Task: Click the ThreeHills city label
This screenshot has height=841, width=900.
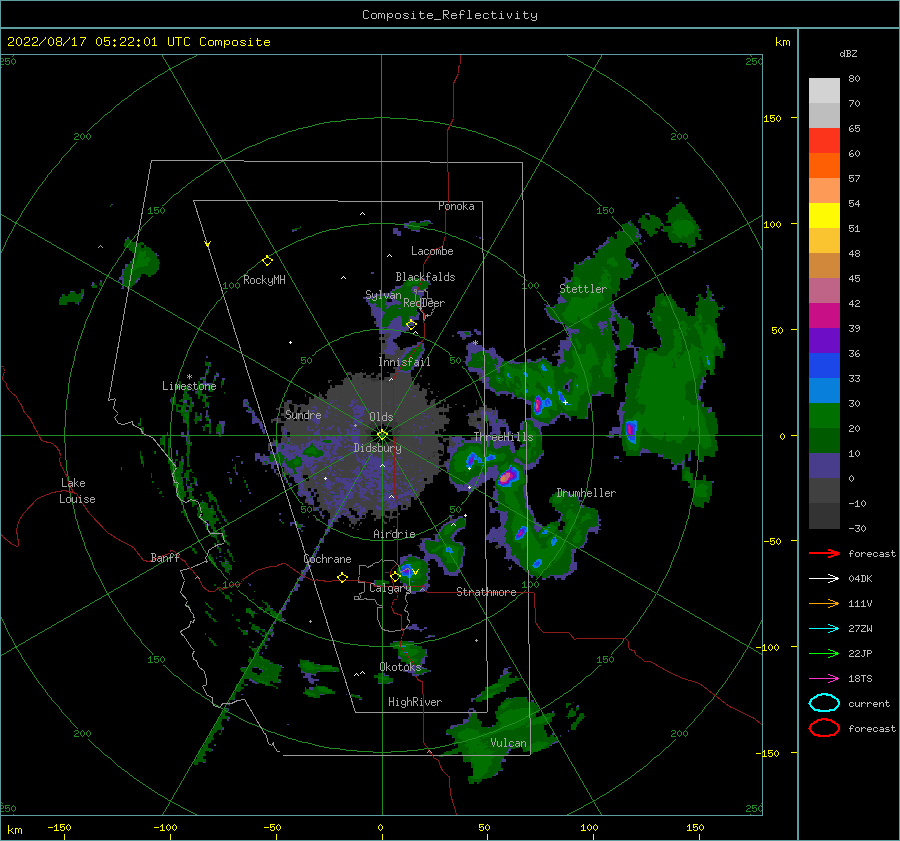Action: coord(503,437)
